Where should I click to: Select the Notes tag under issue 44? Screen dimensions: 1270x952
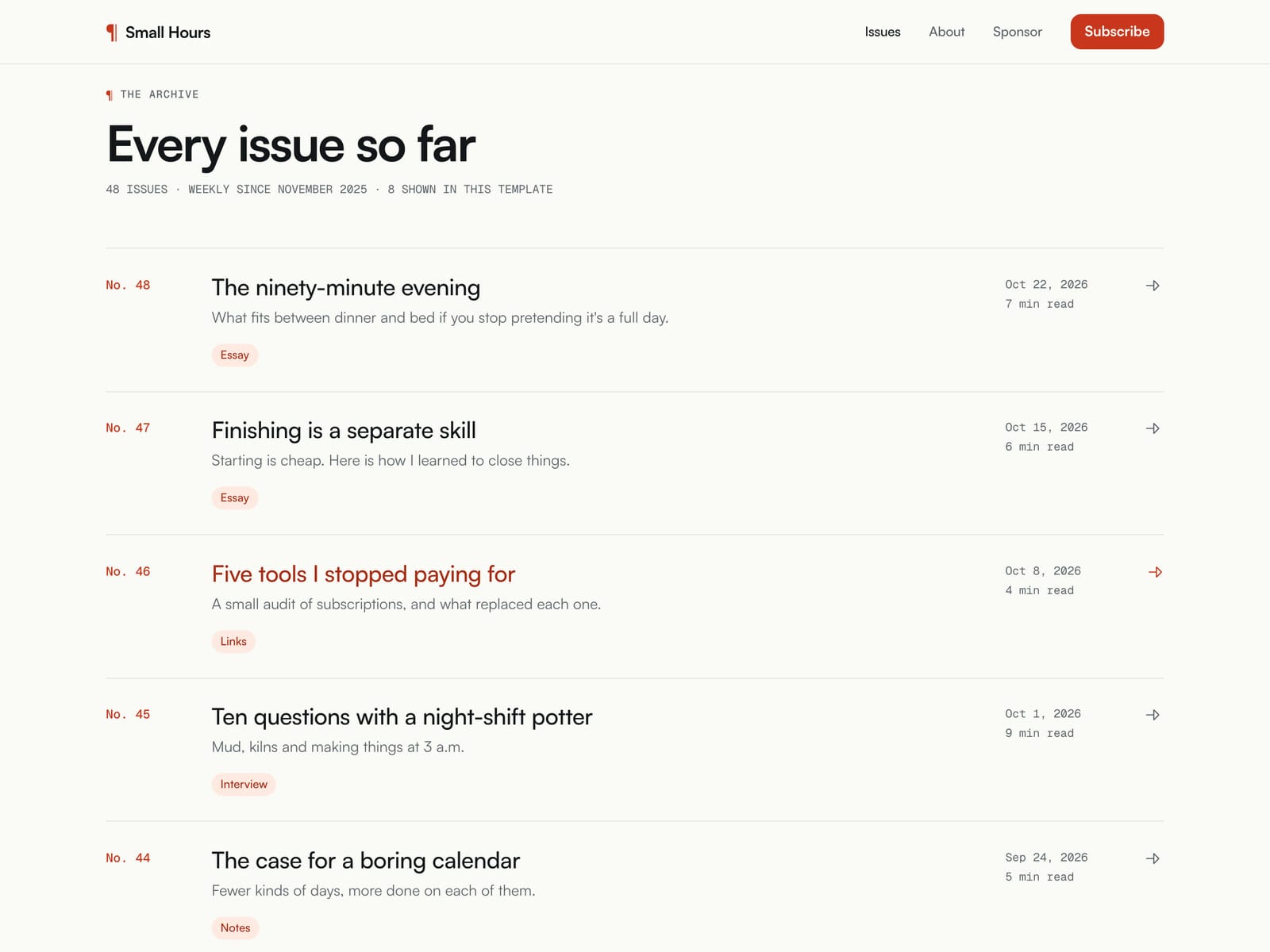235,927
